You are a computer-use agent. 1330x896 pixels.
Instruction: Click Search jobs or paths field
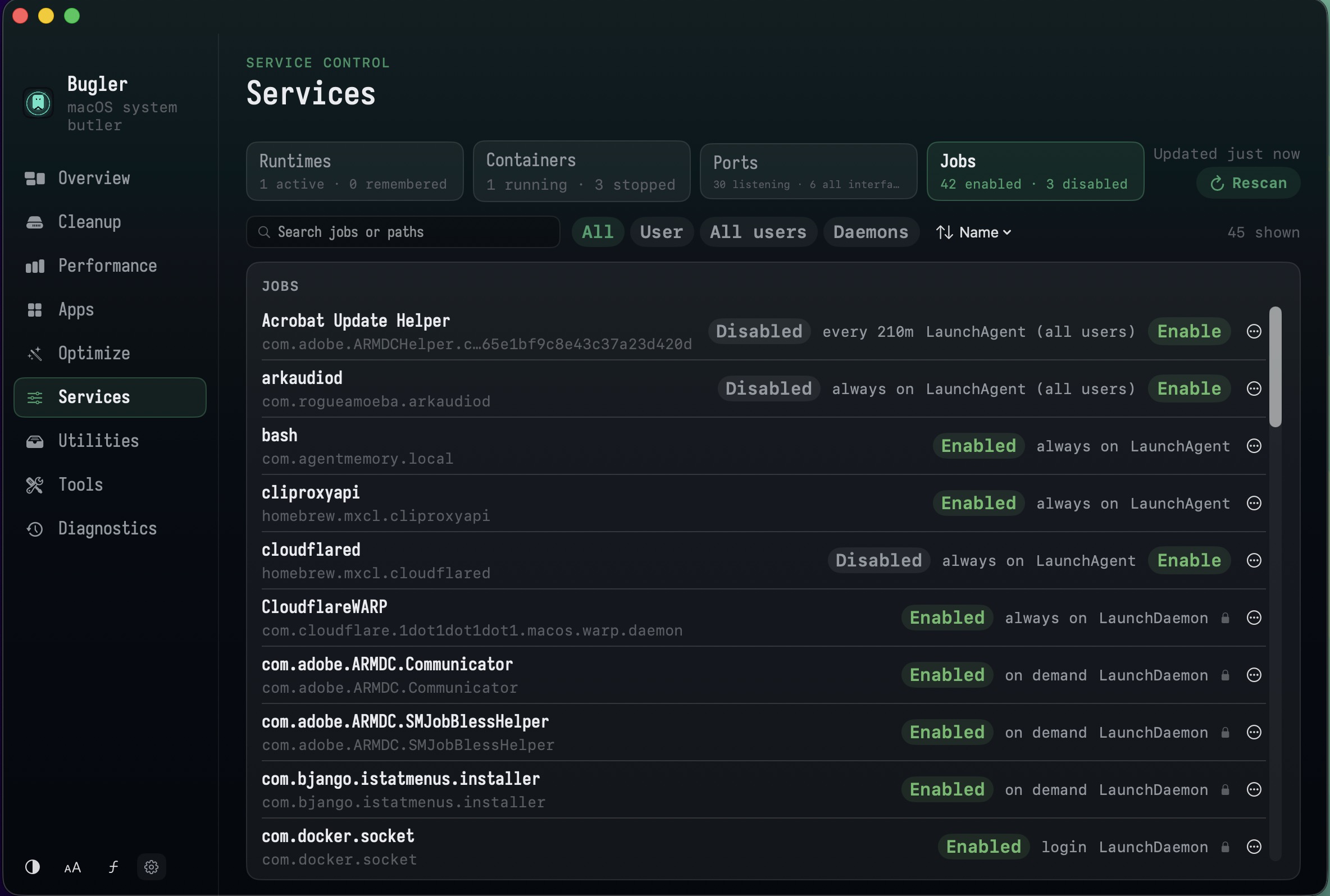coord(403,232)
